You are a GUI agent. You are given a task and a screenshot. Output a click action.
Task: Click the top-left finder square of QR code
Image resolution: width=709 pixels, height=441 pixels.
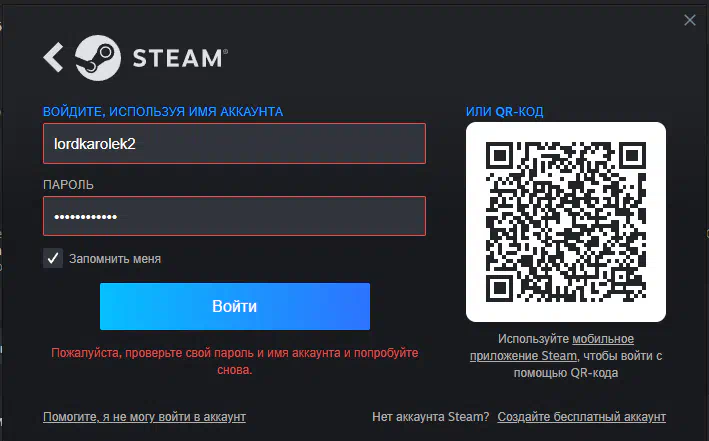[x=500, y=156]
